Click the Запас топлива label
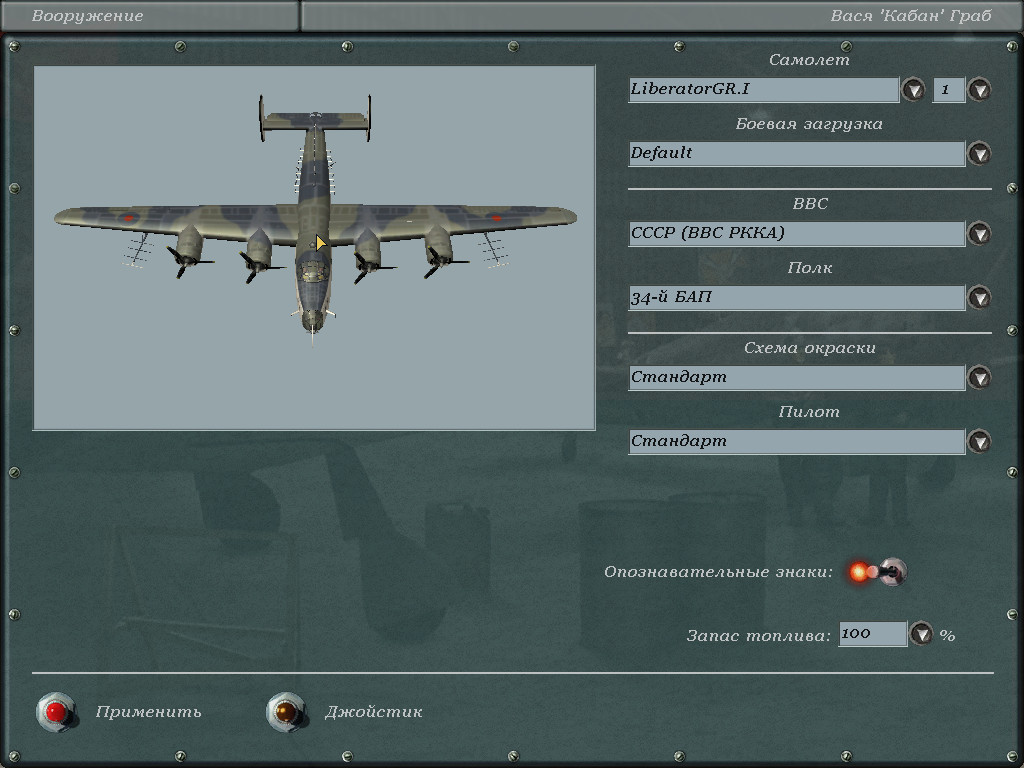 (x=758, y=635)
